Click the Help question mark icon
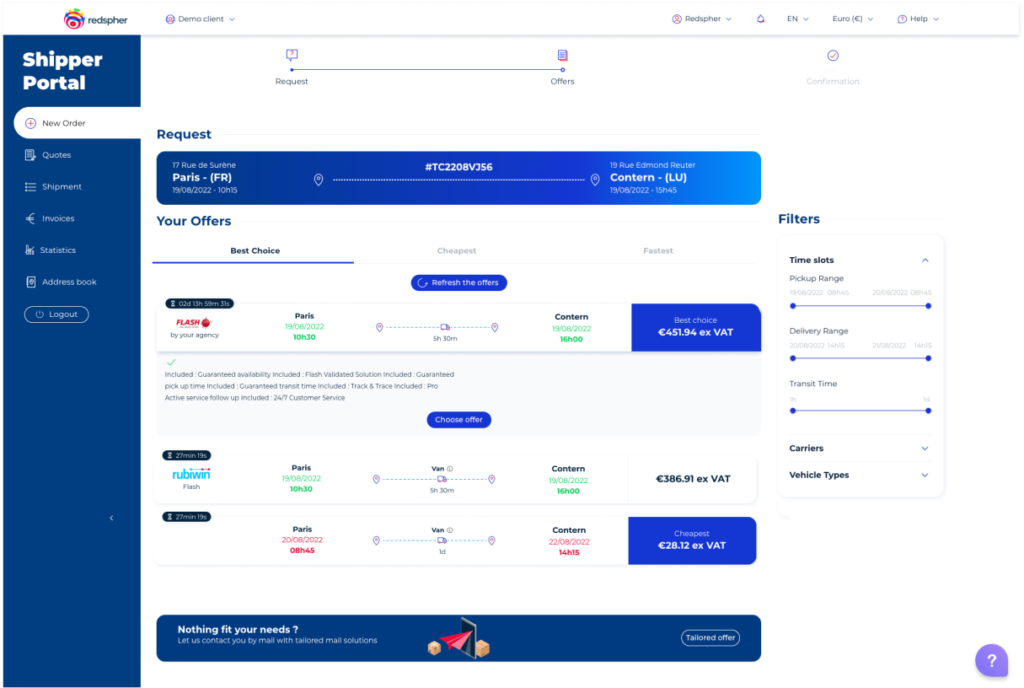 [x=902, y=19]
